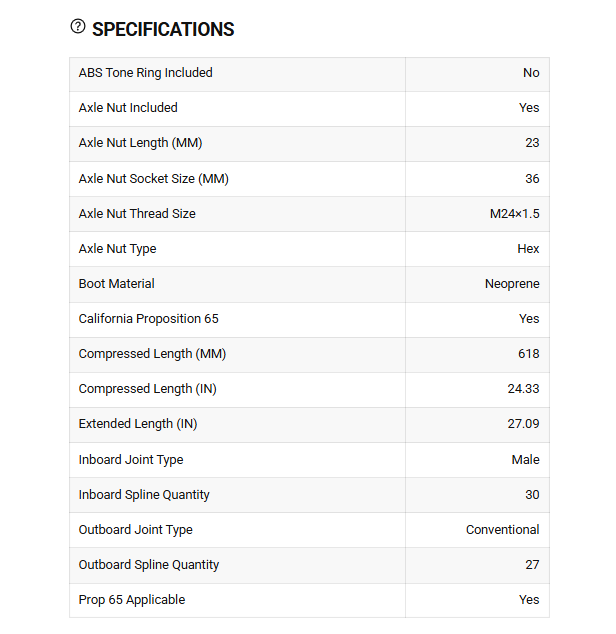Click the Compressed Length (IN) value 24.33
The width and height of the screenshot is (616, 634).
(523, 389)
